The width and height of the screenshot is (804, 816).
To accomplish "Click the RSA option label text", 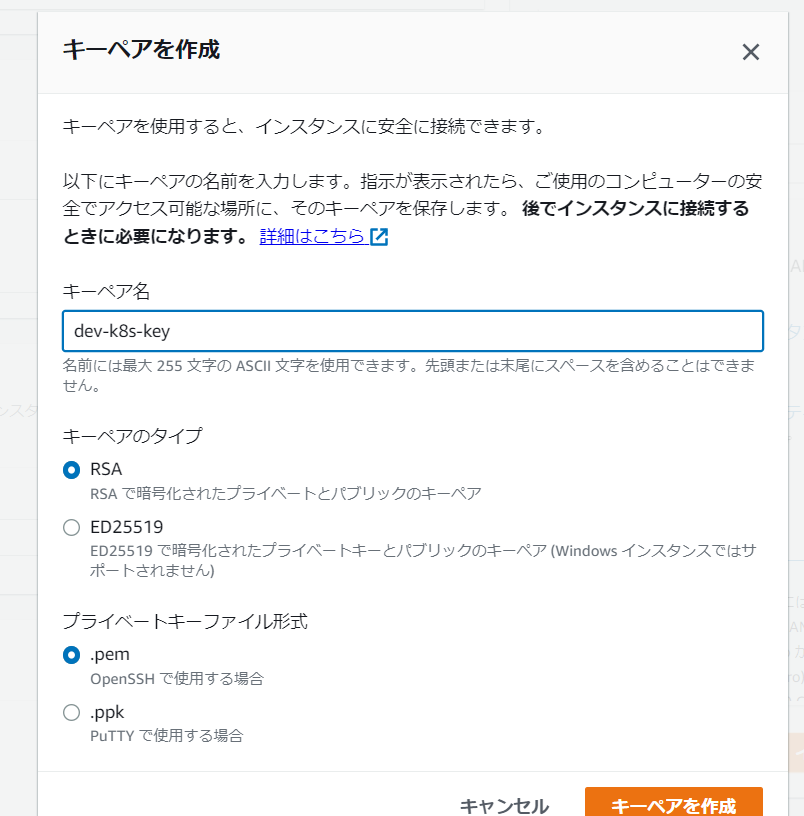I will click(106, 469).
